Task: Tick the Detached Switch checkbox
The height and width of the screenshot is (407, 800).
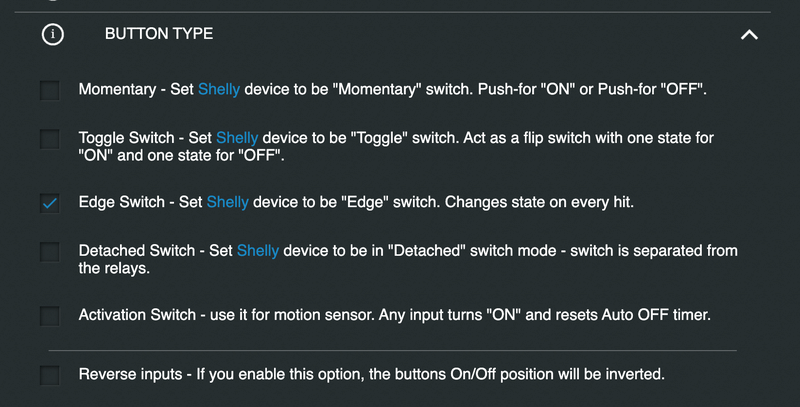Action: 50,251
